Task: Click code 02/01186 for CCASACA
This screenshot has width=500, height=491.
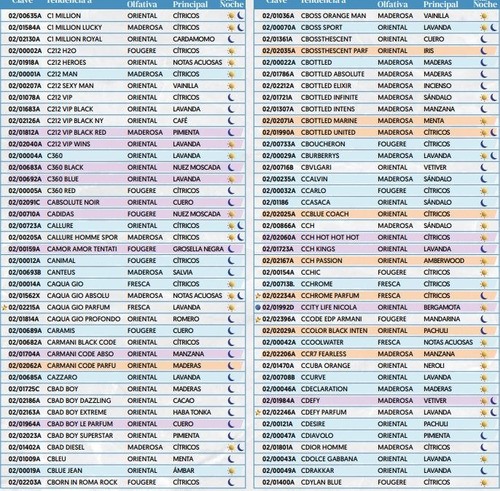Action: click(275, 202)
